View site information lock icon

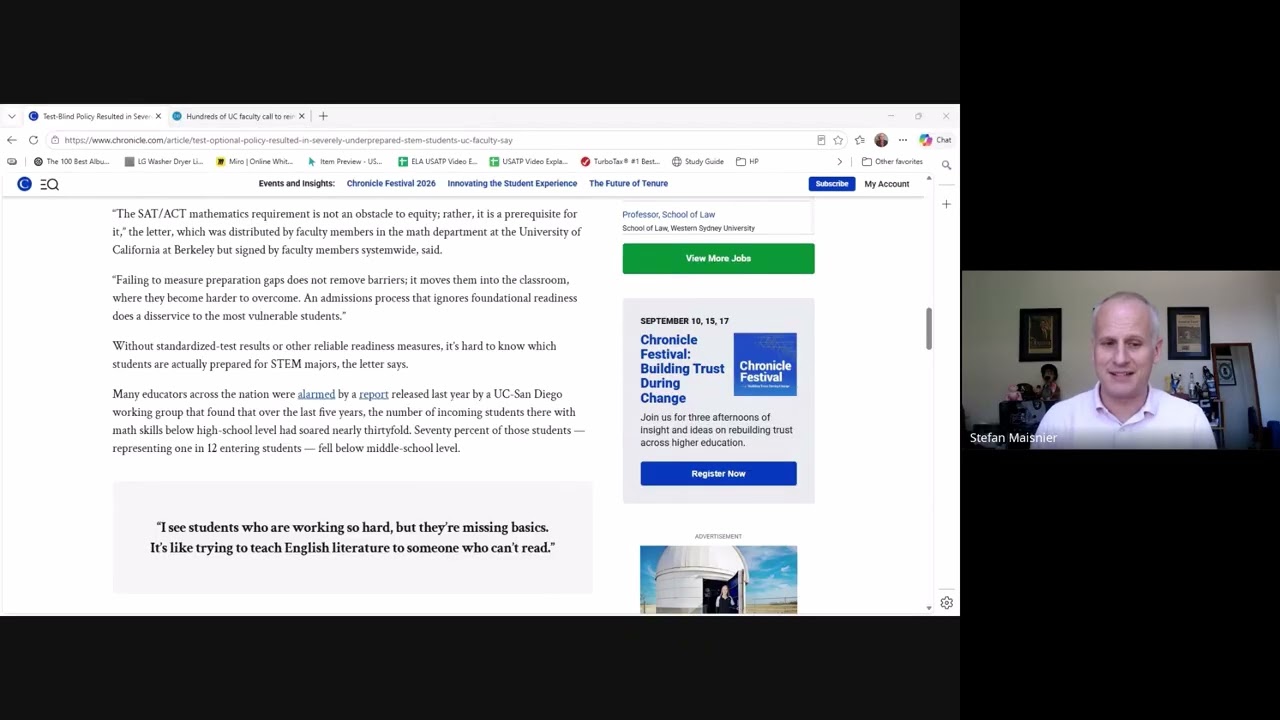(55, 140)
